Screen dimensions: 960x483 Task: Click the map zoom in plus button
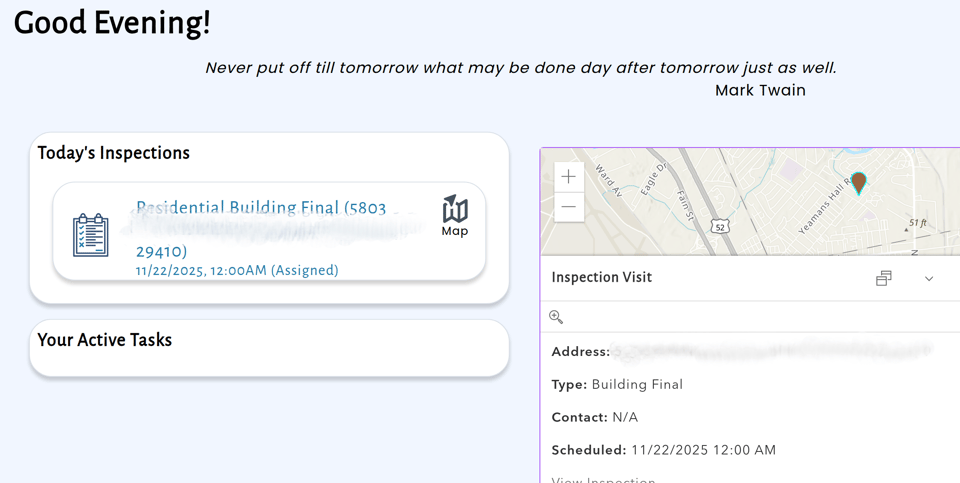pyautogui.click(x=568, y=177)
